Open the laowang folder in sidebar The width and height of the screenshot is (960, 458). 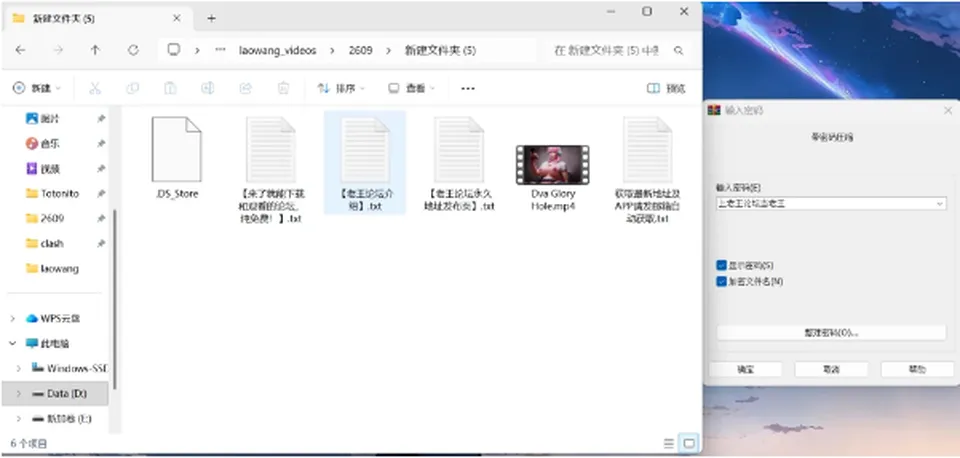pyautogui.click(x=53, y=268)
